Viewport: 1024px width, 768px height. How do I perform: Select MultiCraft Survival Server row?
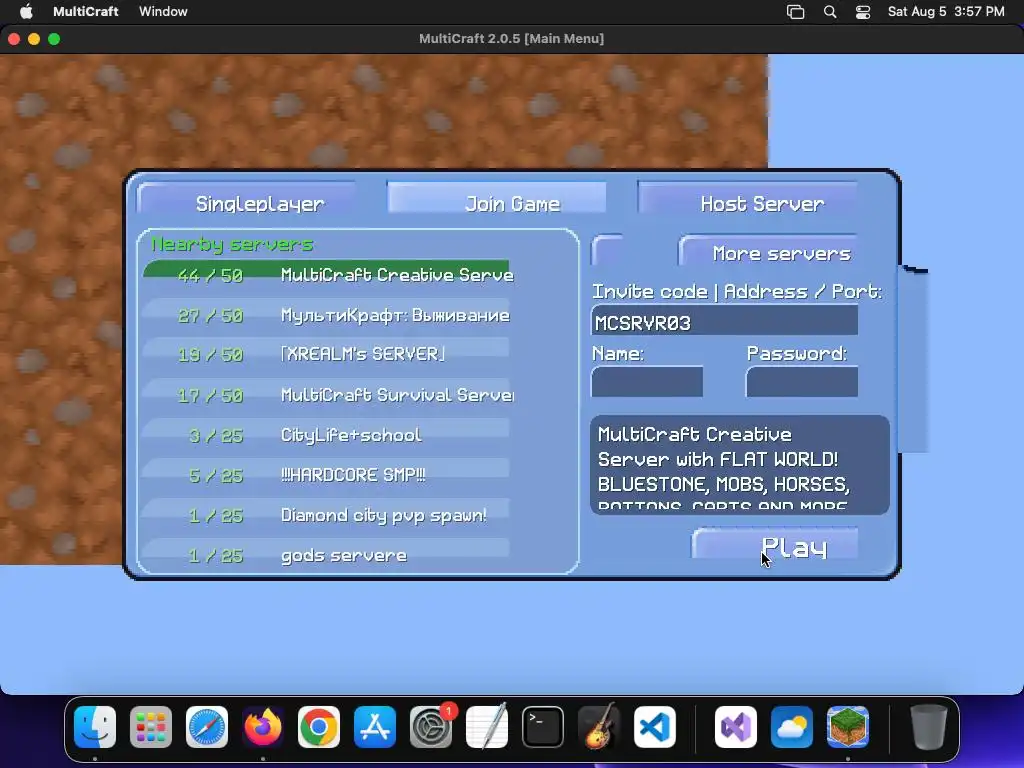tap(327, 395)
